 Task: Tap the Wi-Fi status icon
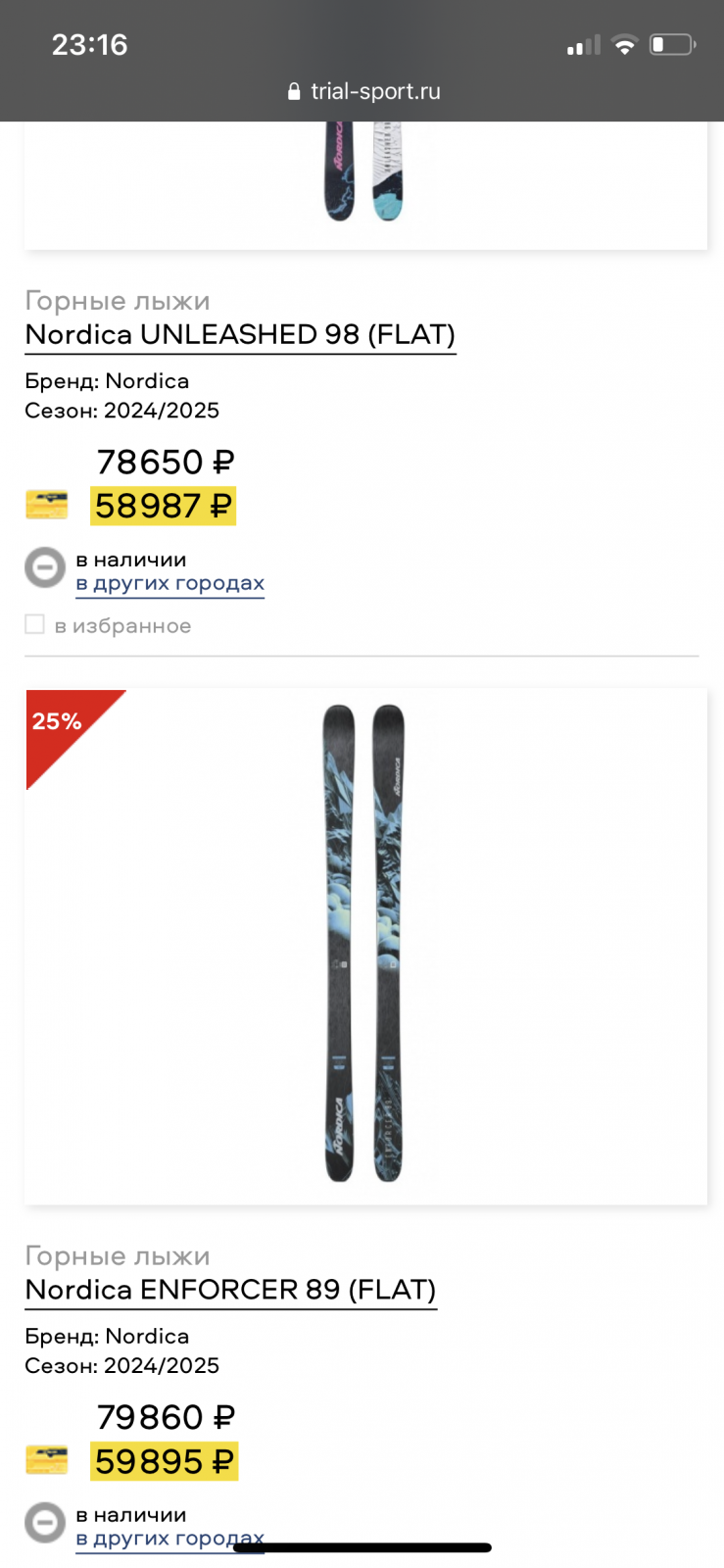click(624, 45)
